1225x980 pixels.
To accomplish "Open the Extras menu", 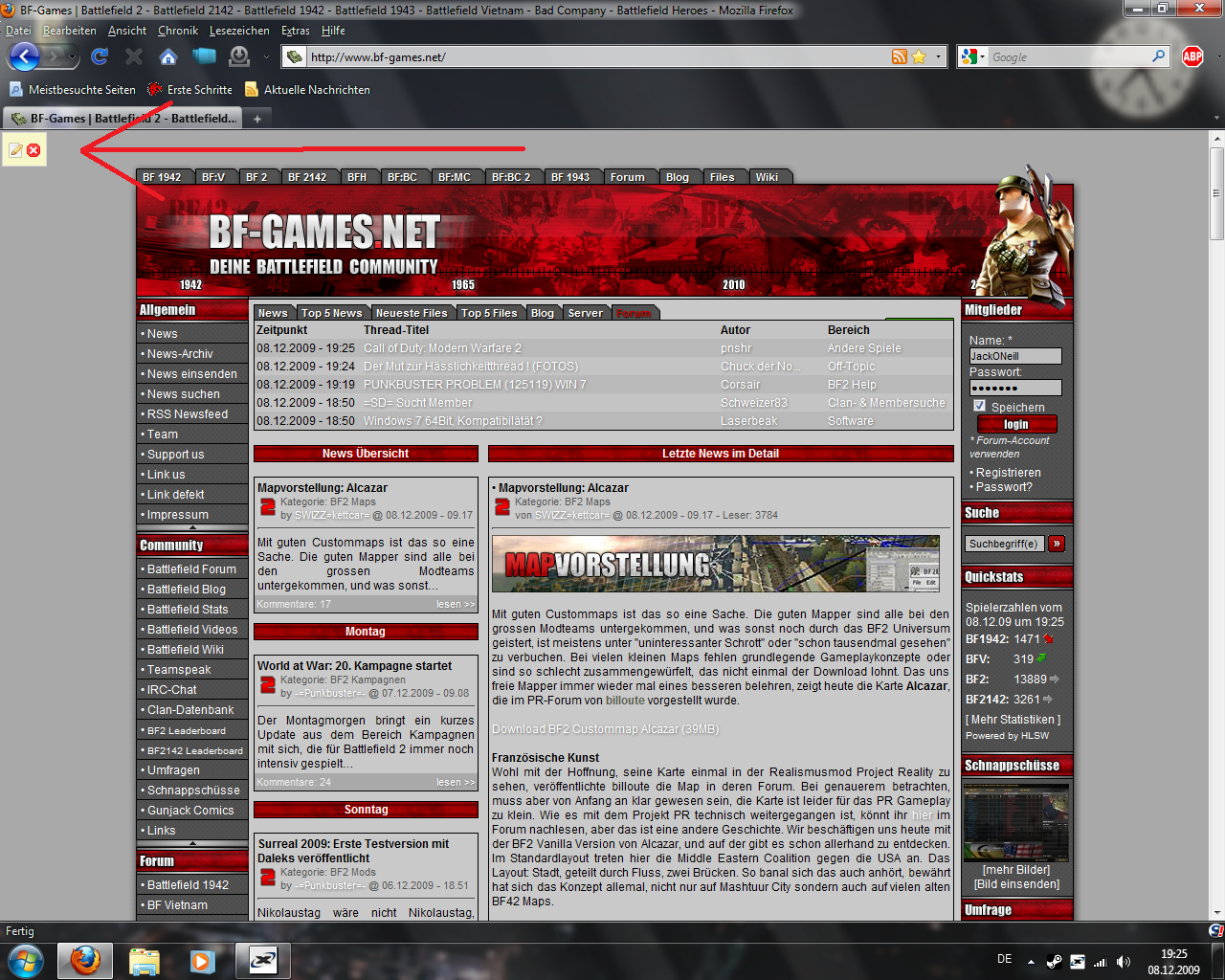I will [x=296, y=31].
